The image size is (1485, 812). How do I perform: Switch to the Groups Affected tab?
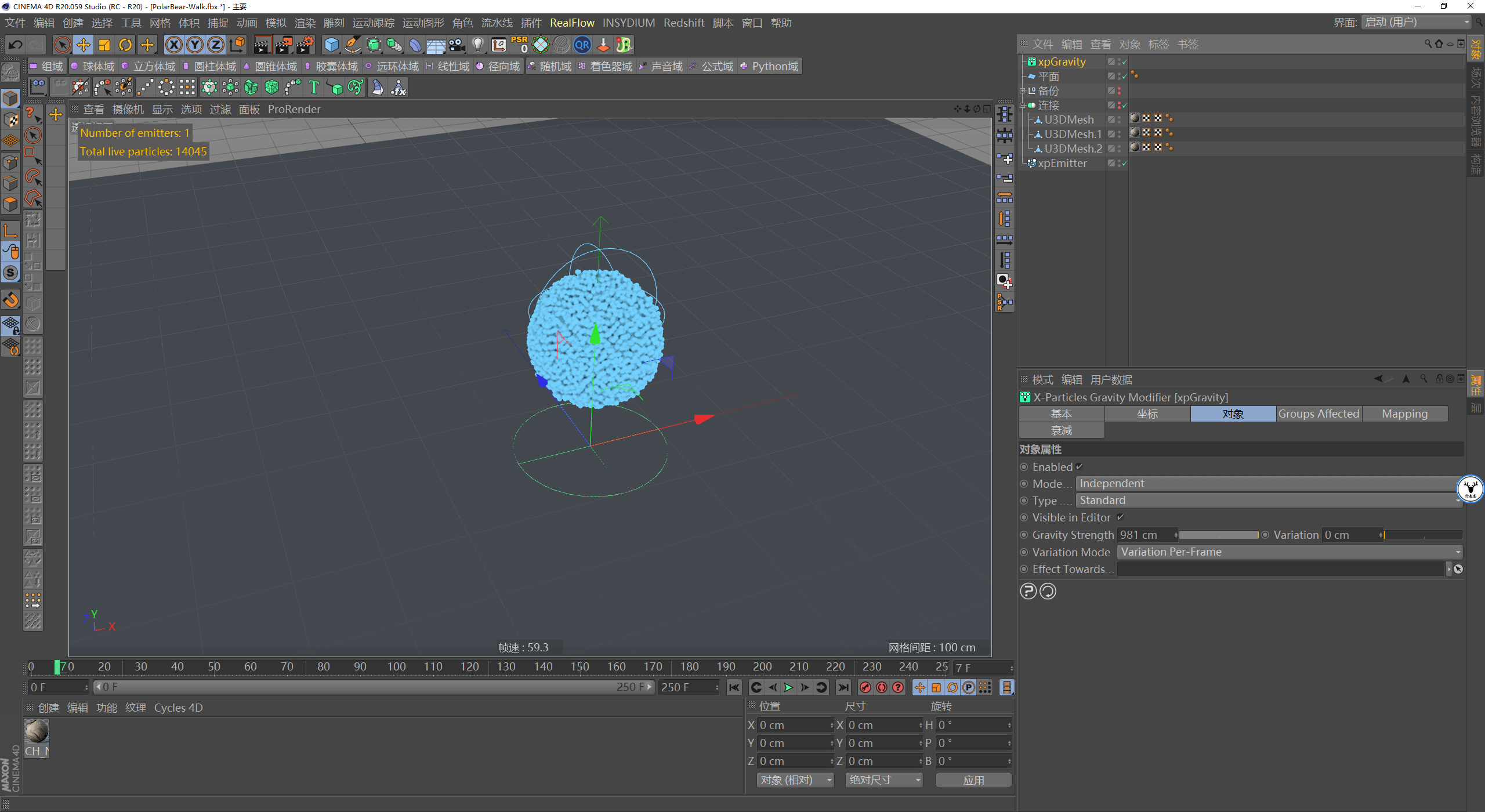pyautogui.click(x=1318, y=414)
